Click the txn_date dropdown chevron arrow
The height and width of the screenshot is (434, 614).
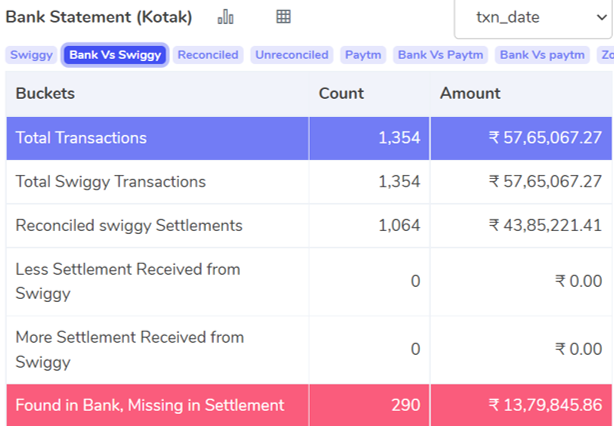pyautogui.click(x=601, y=18)
